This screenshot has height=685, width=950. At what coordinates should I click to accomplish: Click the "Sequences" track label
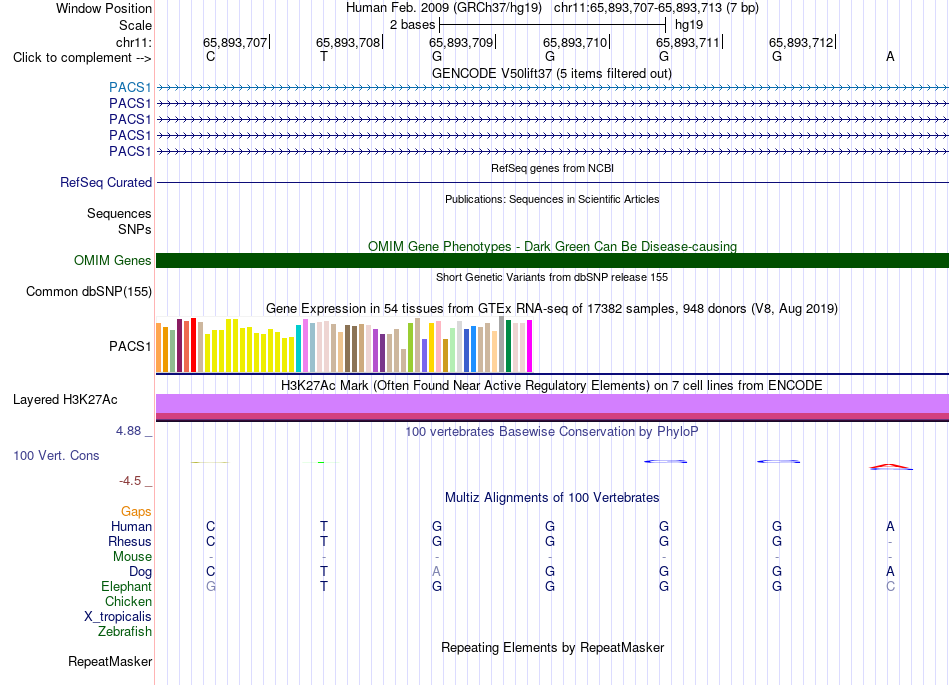[x=119, y=213]
